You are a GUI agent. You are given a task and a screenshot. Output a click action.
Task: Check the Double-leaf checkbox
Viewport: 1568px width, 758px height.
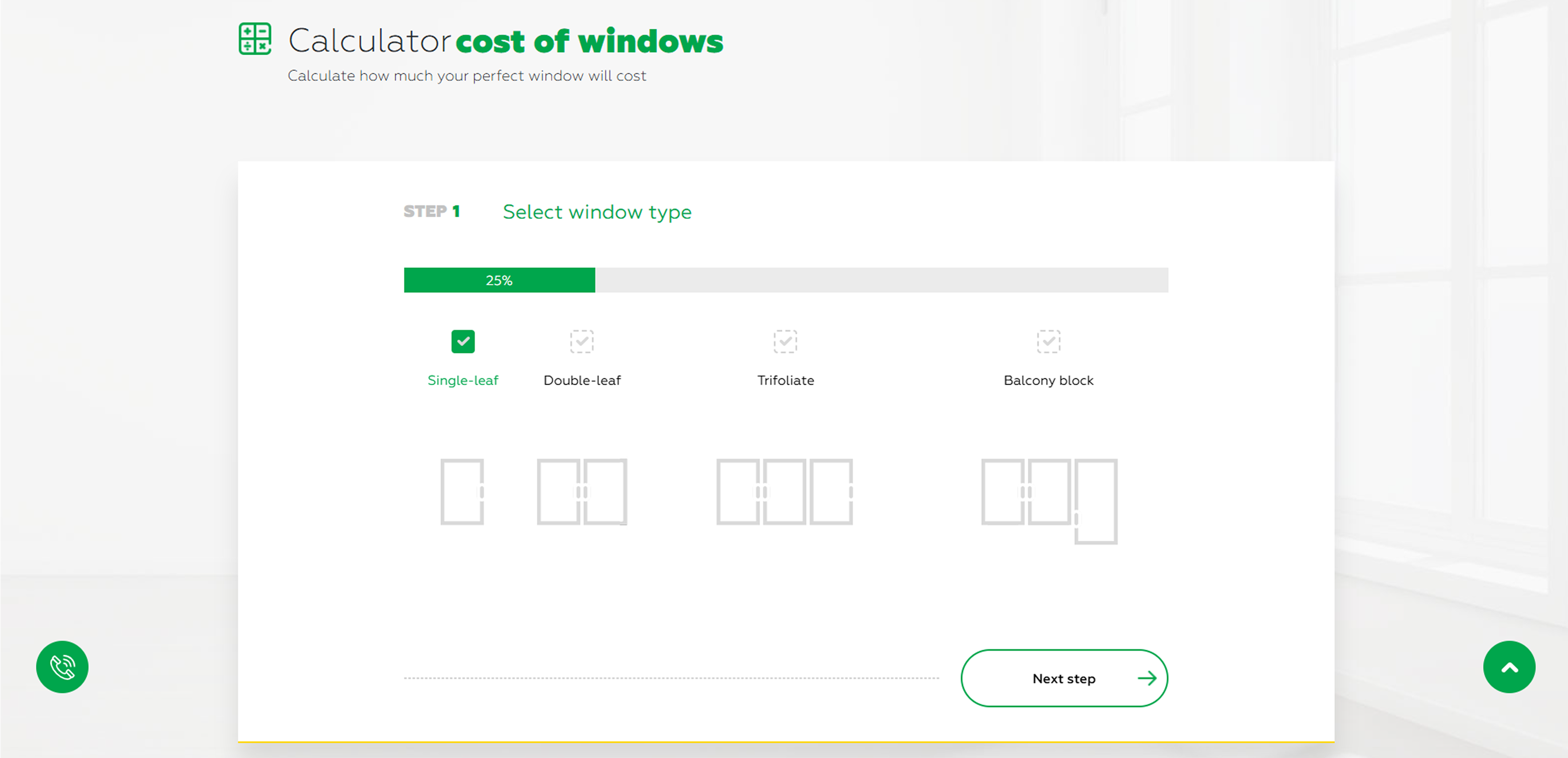581,342
